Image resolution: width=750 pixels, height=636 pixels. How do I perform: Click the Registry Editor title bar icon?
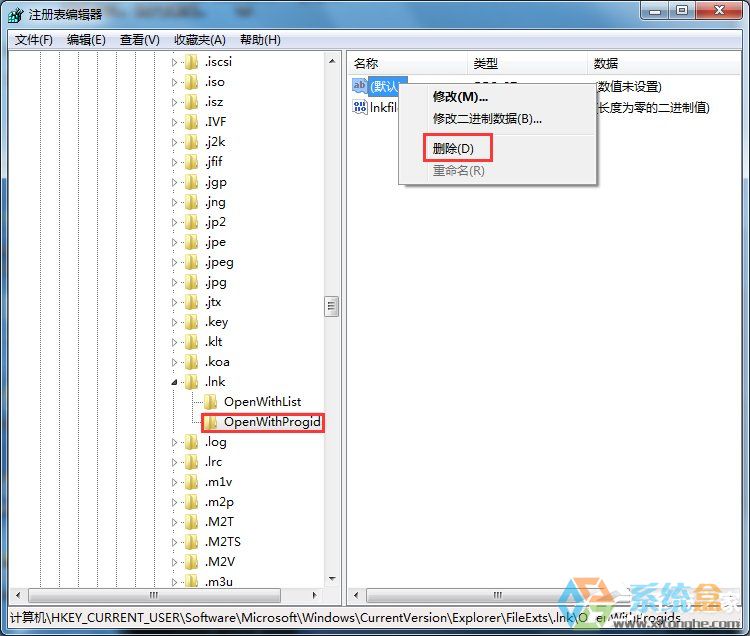pos(16,12)
